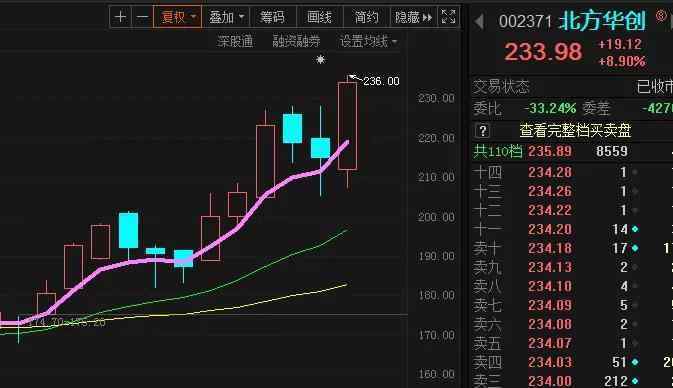
Task: Toggle 隐藏 to hide the side panel
Action: [x=413, y=17]
